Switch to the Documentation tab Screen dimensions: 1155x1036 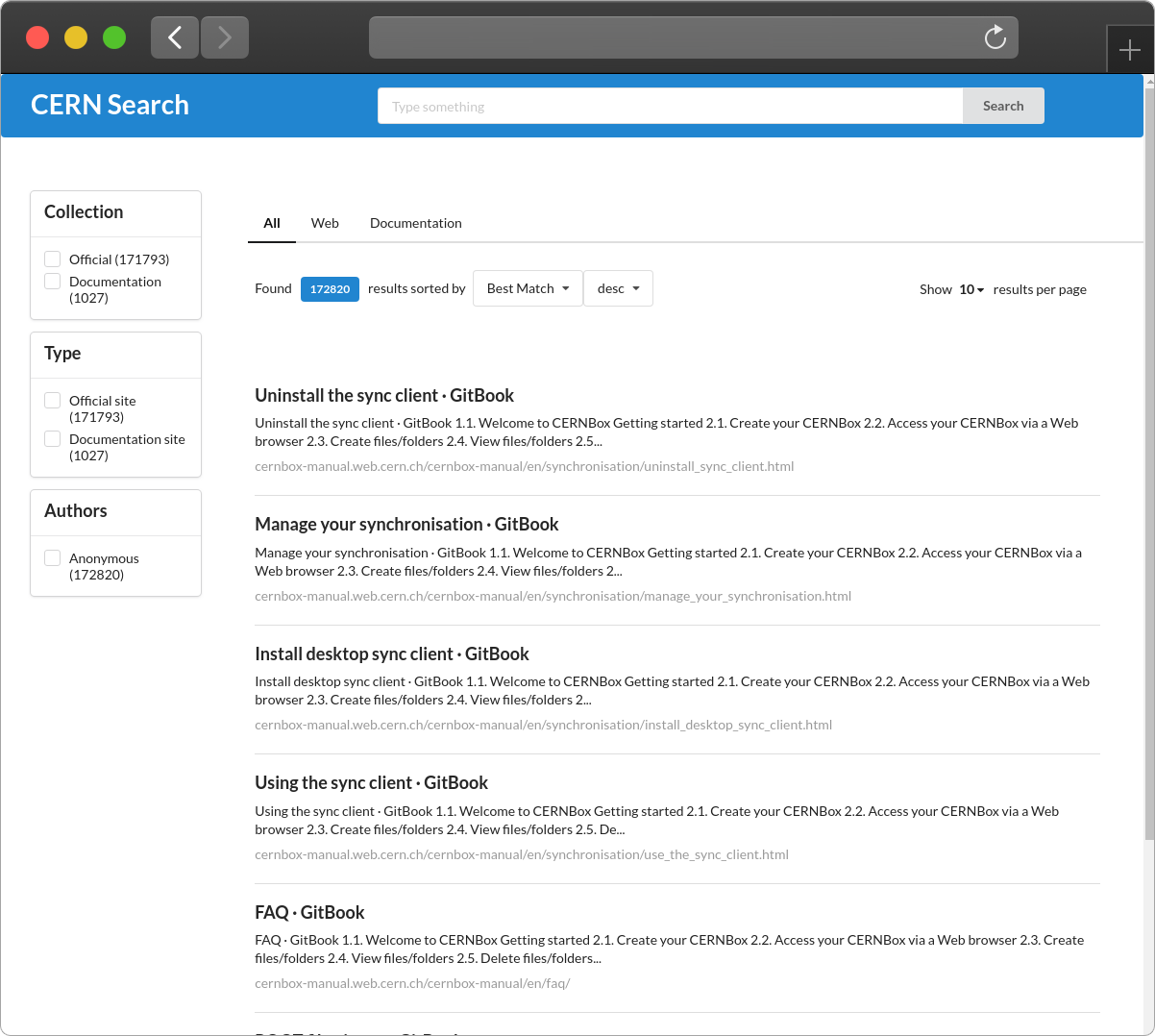pyautogui.click(x=415, y=223)
